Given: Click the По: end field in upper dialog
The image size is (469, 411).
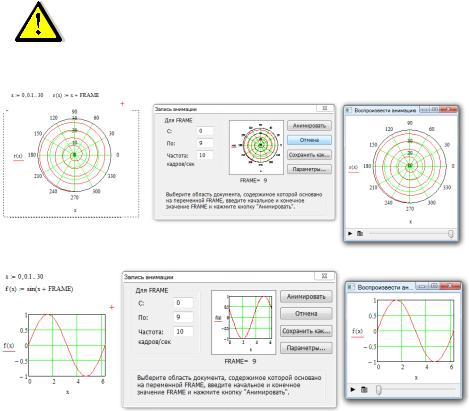Looking at the screenshot, I should [205, 143].
